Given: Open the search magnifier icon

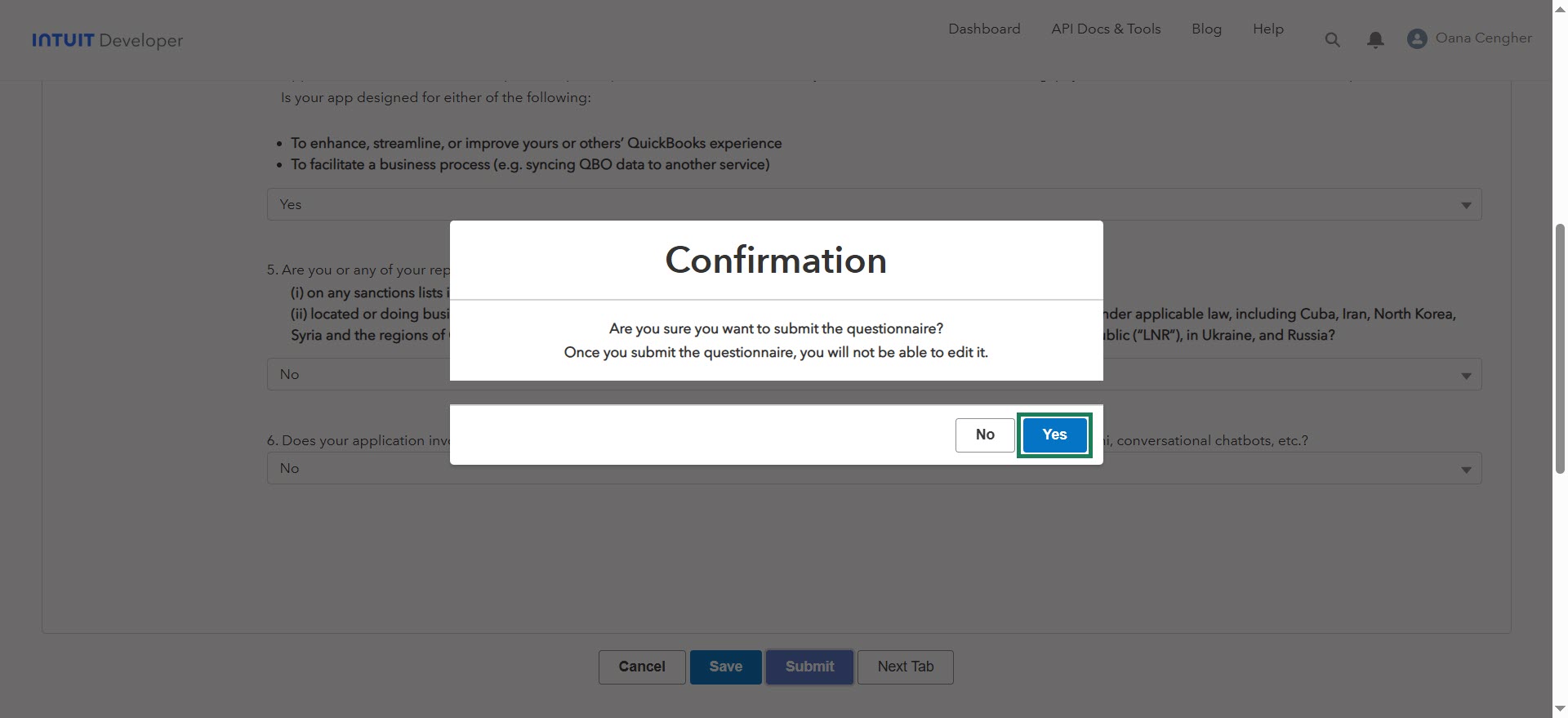Looking at the screenshot, I should coord(1332,39).
